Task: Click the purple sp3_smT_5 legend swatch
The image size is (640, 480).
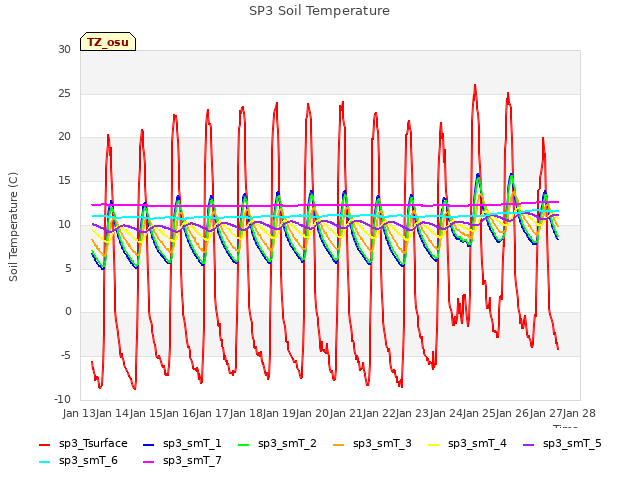Action: [x=529, y=444]
